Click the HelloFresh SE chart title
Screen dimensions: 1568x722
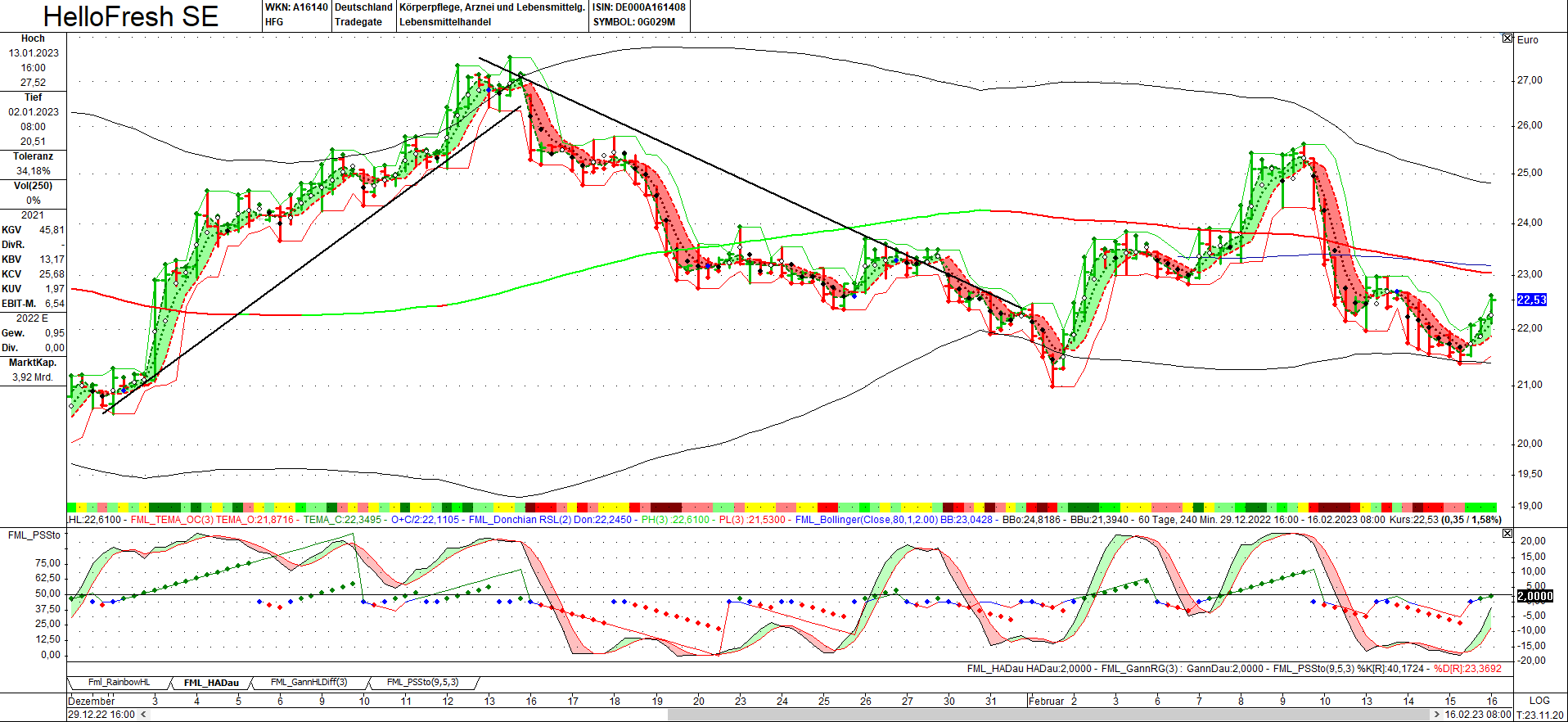[131, 16]
